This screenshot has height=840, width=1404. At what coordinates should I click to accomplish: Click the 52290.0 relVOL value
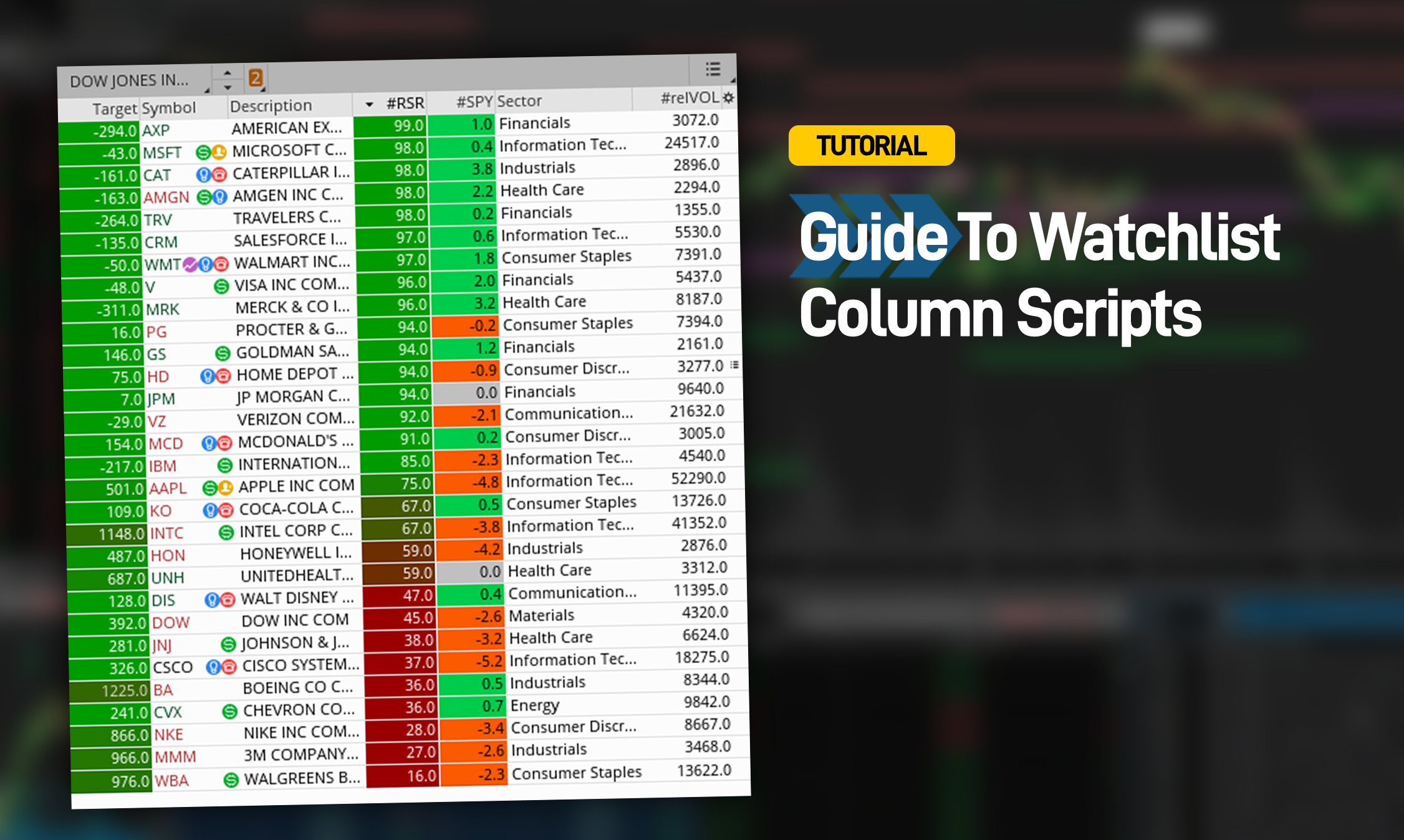698,479
